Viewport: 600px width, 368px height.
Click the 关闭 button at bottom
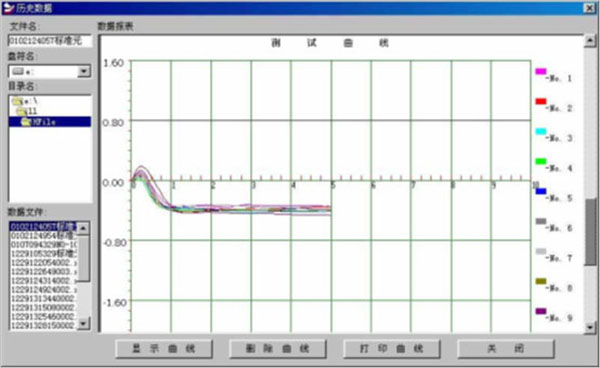(505, 348)
